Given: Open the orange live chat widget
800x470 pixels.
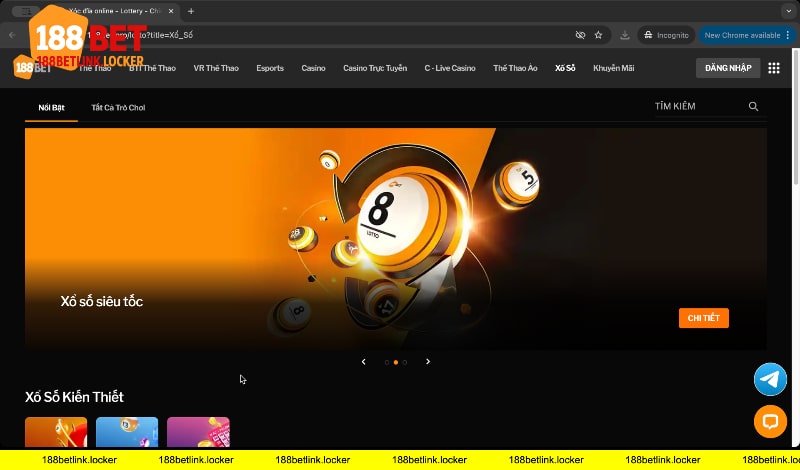Looking at the screenshot, I should (770, 422).
